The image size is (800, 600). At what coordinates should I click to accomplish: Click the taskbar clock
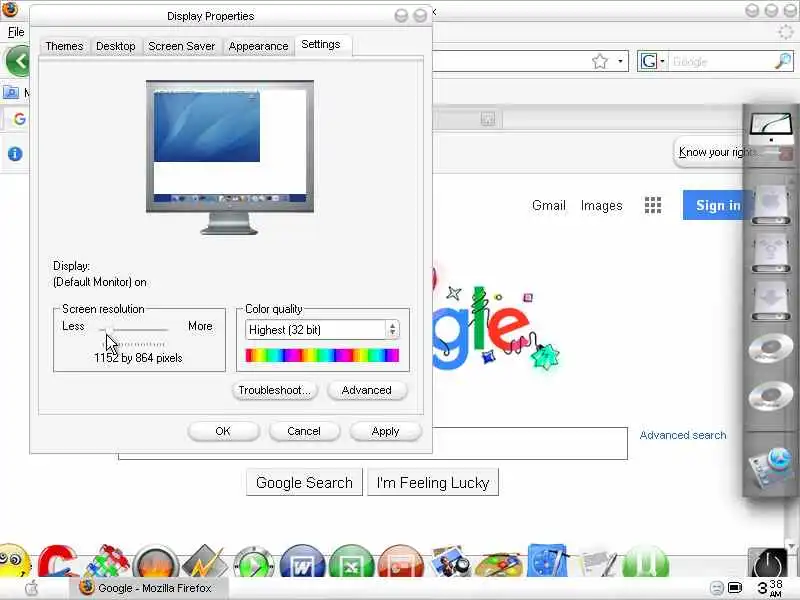(x=769, y=588)
